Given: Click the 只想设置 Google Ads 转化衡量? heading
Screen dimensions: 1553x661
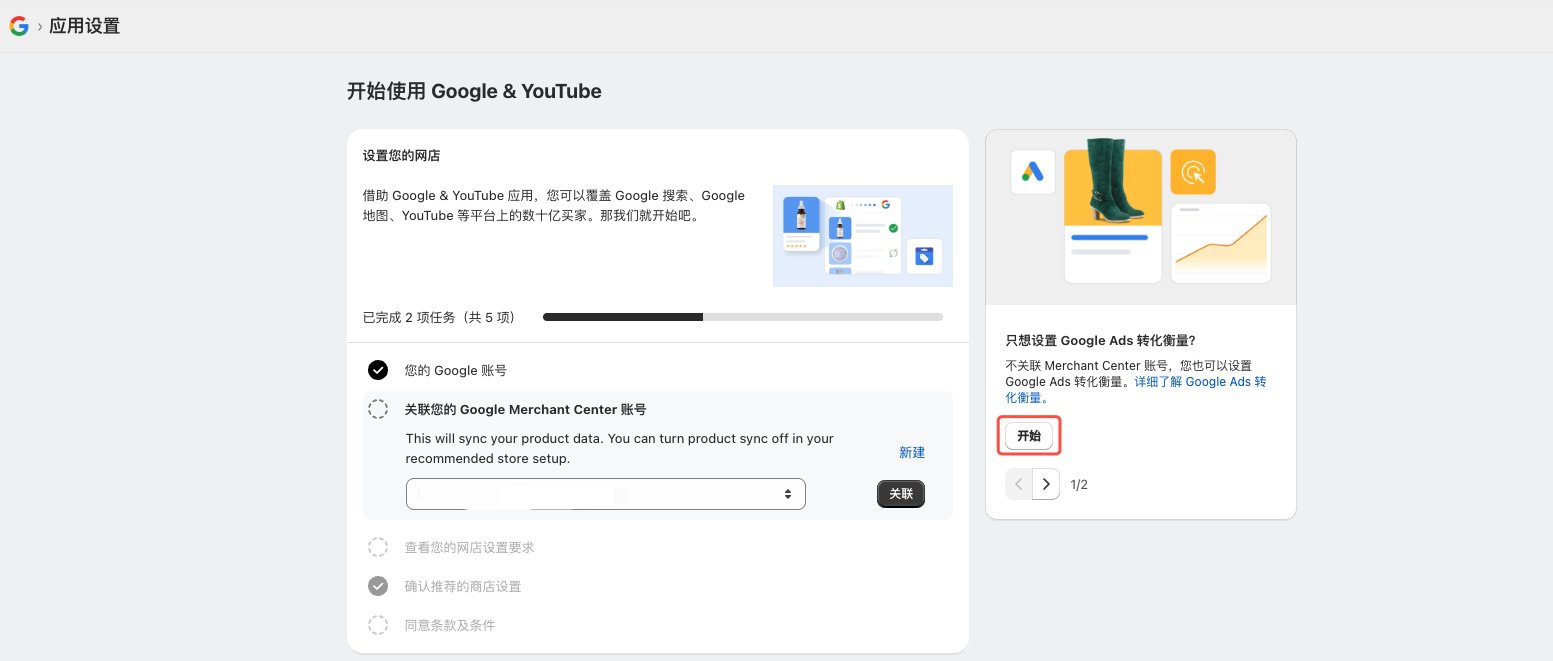Looking at the screenshot, I should [x=1101, y=341].
